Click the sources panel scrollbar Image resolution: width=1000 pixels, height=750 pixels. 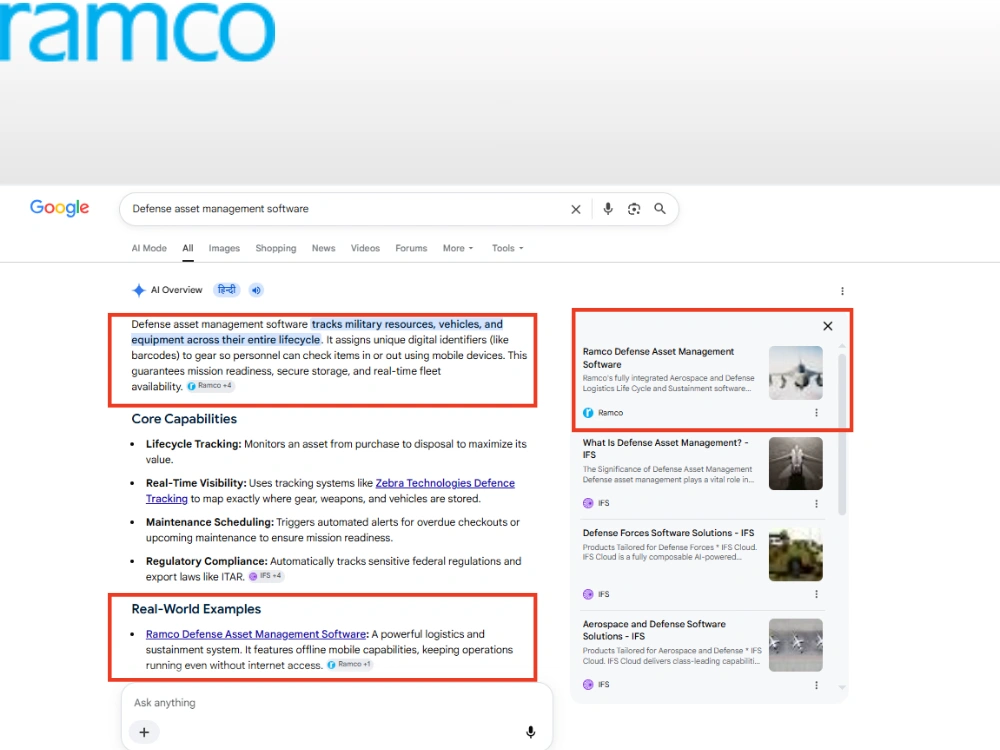point(842,434)
